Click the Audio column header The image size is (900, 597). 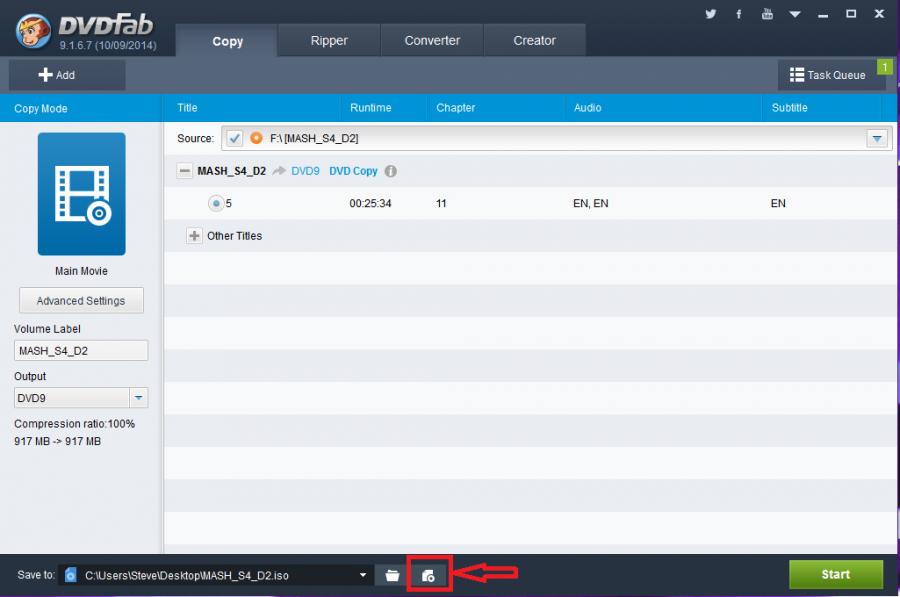tap(588, 108)
